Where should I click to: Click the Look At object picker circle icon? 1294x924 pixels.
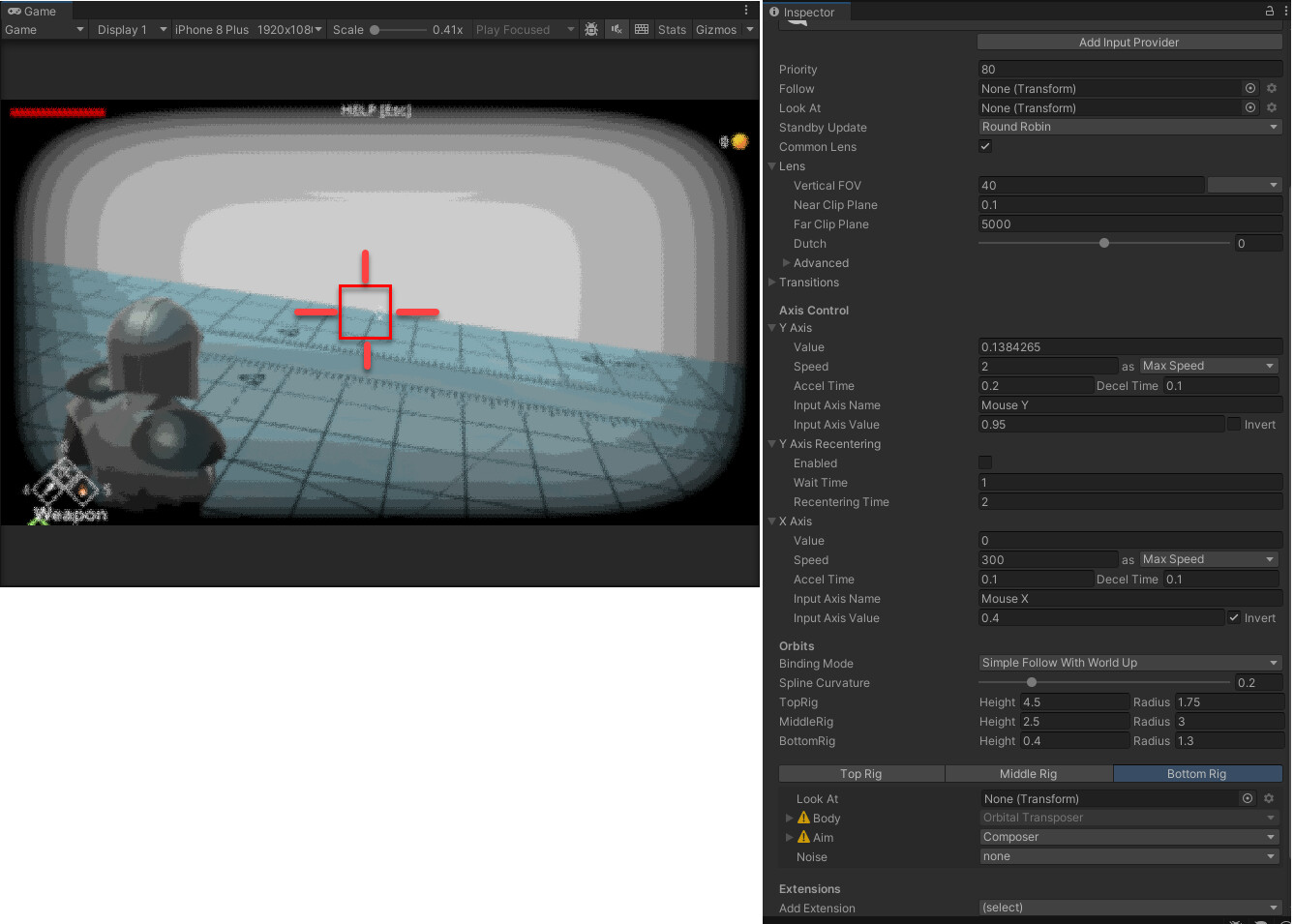pyautogui.click(x=1249, y=107)
